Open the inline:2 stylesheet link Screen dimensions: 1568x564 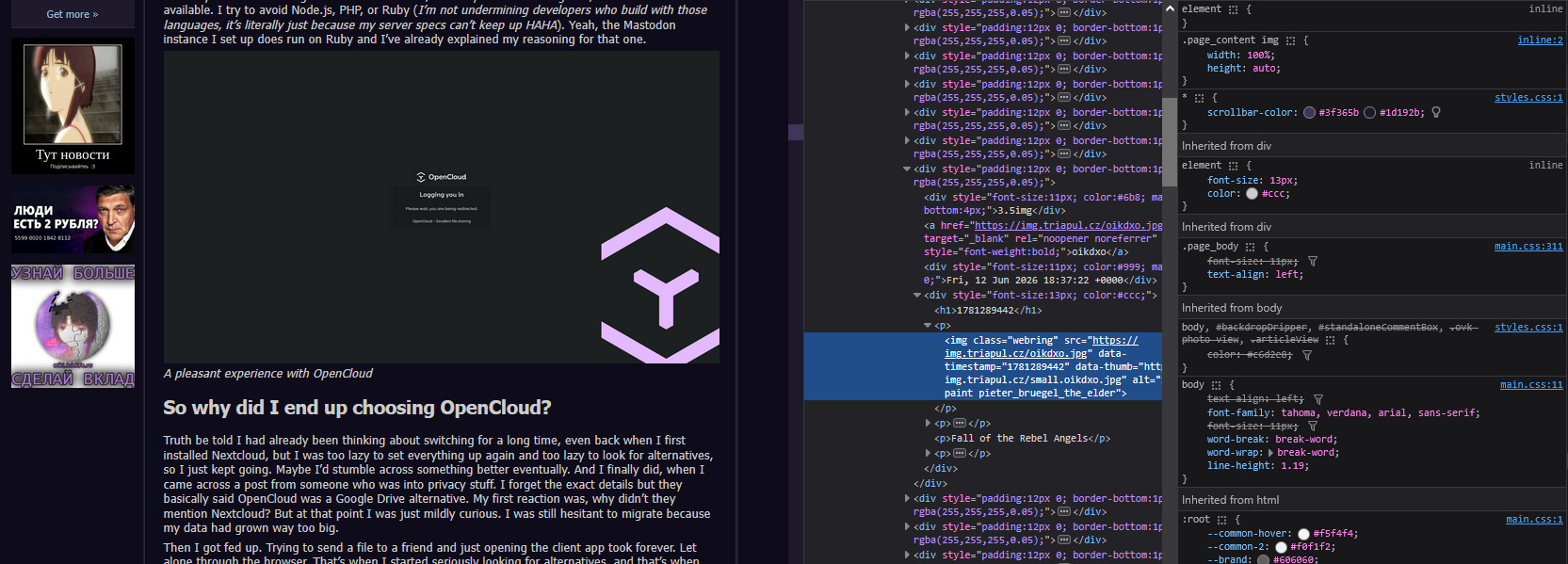[1540, 40]
